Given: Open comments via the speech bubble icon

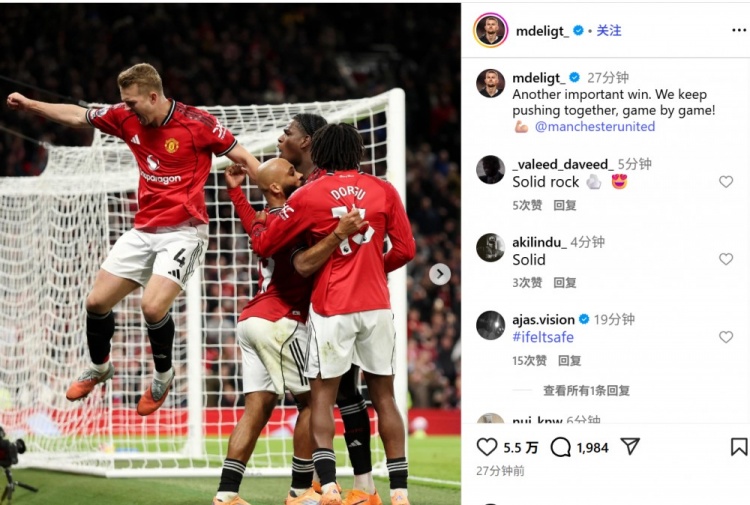Looking at the screenshot, I should (x=560, y=448).
